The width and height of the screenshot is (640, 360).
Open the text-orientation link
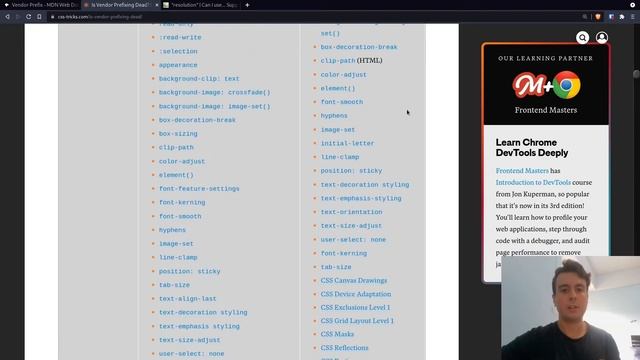point(351,212)
